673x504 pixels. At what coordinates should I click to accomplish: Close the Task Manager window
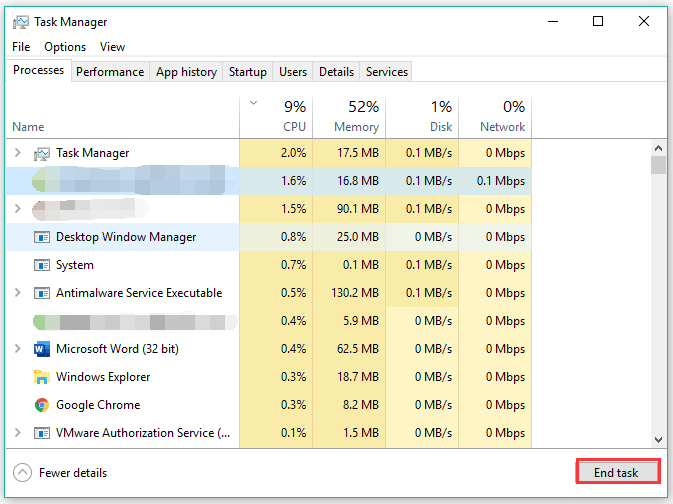[x=644, y=21]
